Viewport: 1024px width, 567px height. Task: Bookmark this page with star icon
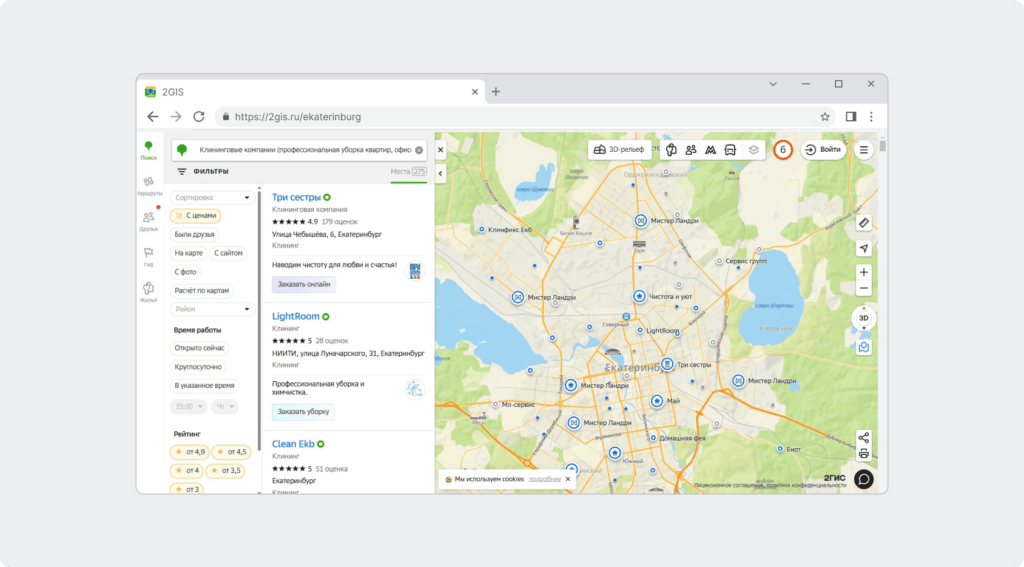(x=825, y=117)
